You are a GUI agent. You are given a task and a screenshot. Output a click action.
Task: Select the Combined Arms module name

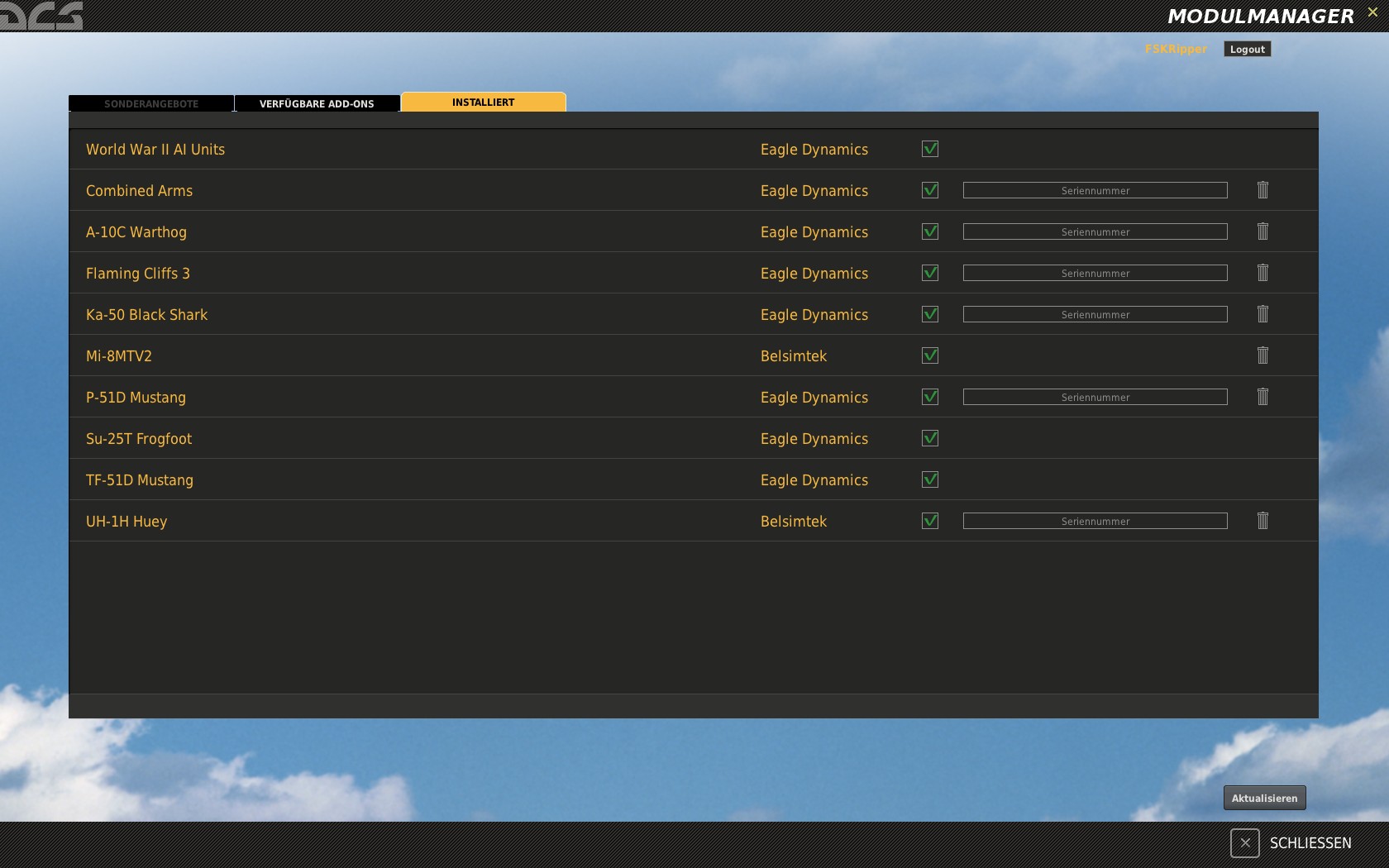pyautogui.click(x=139, y=191)
